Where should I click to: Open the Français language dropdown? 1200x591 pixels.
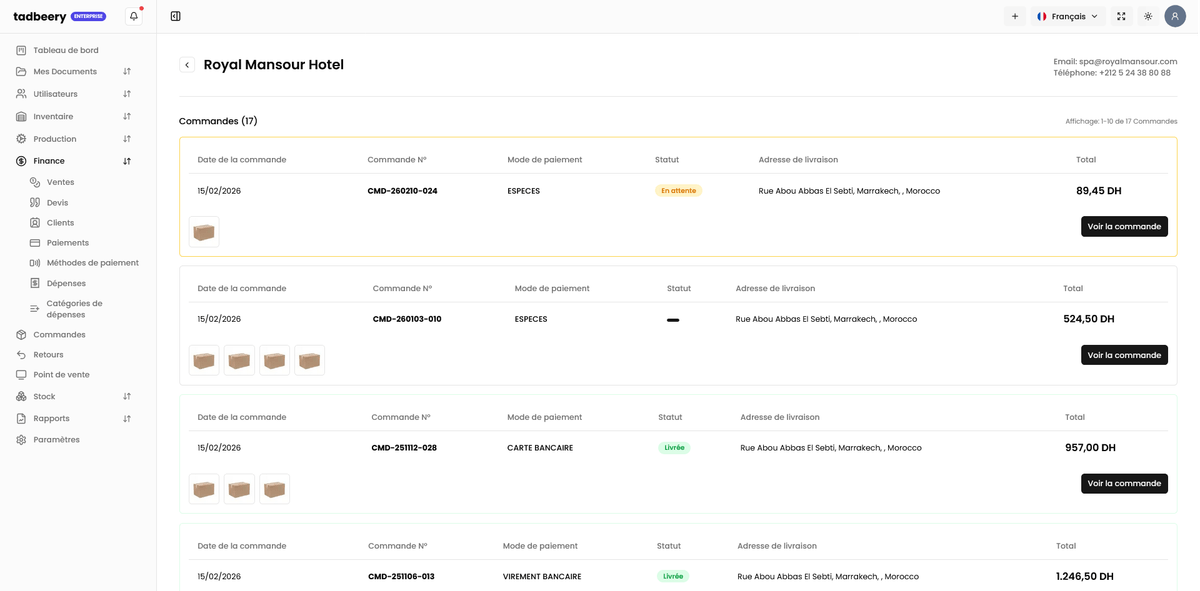[x=1068, y=16]
